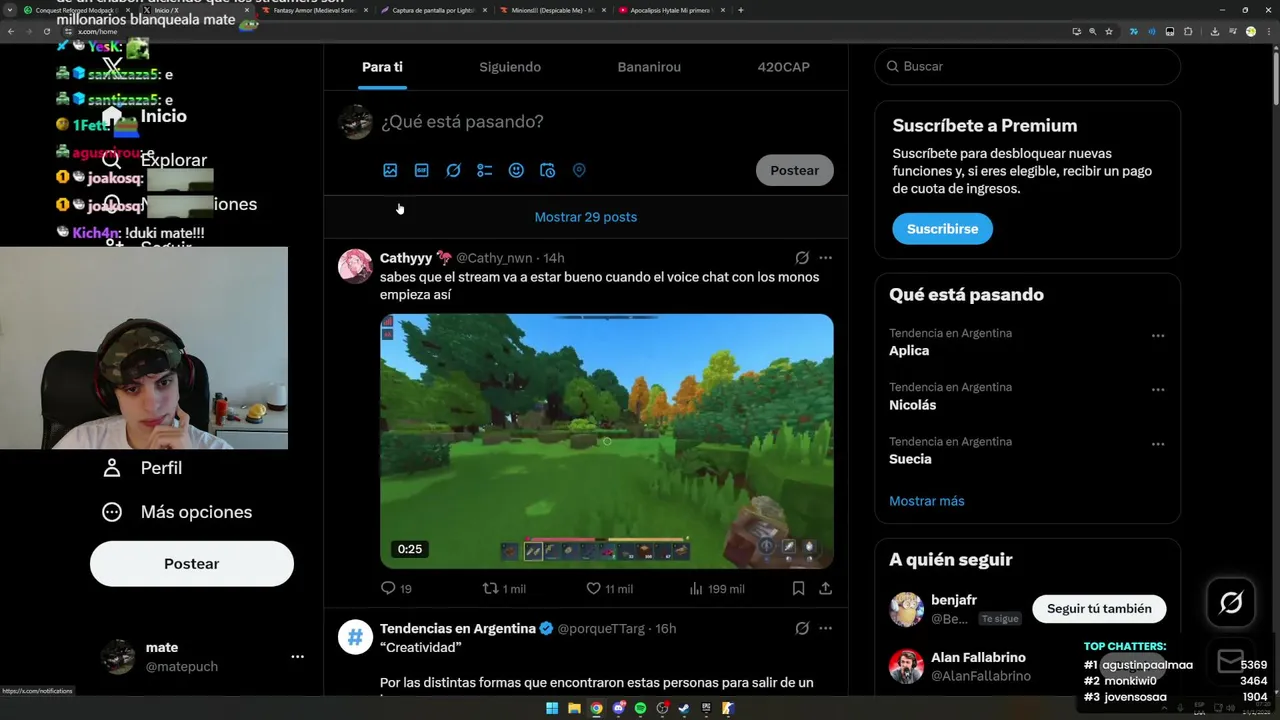Viewport: 1280px width, 720px height.
Task: Tag a location on the post
Action: coord(579,170)
